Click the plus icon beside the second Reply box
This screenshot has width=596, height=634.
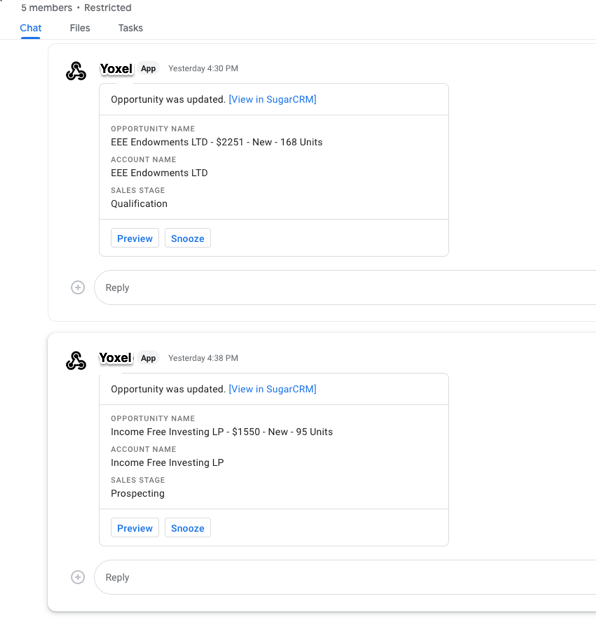pyautogui.click(x=78, y=577)
